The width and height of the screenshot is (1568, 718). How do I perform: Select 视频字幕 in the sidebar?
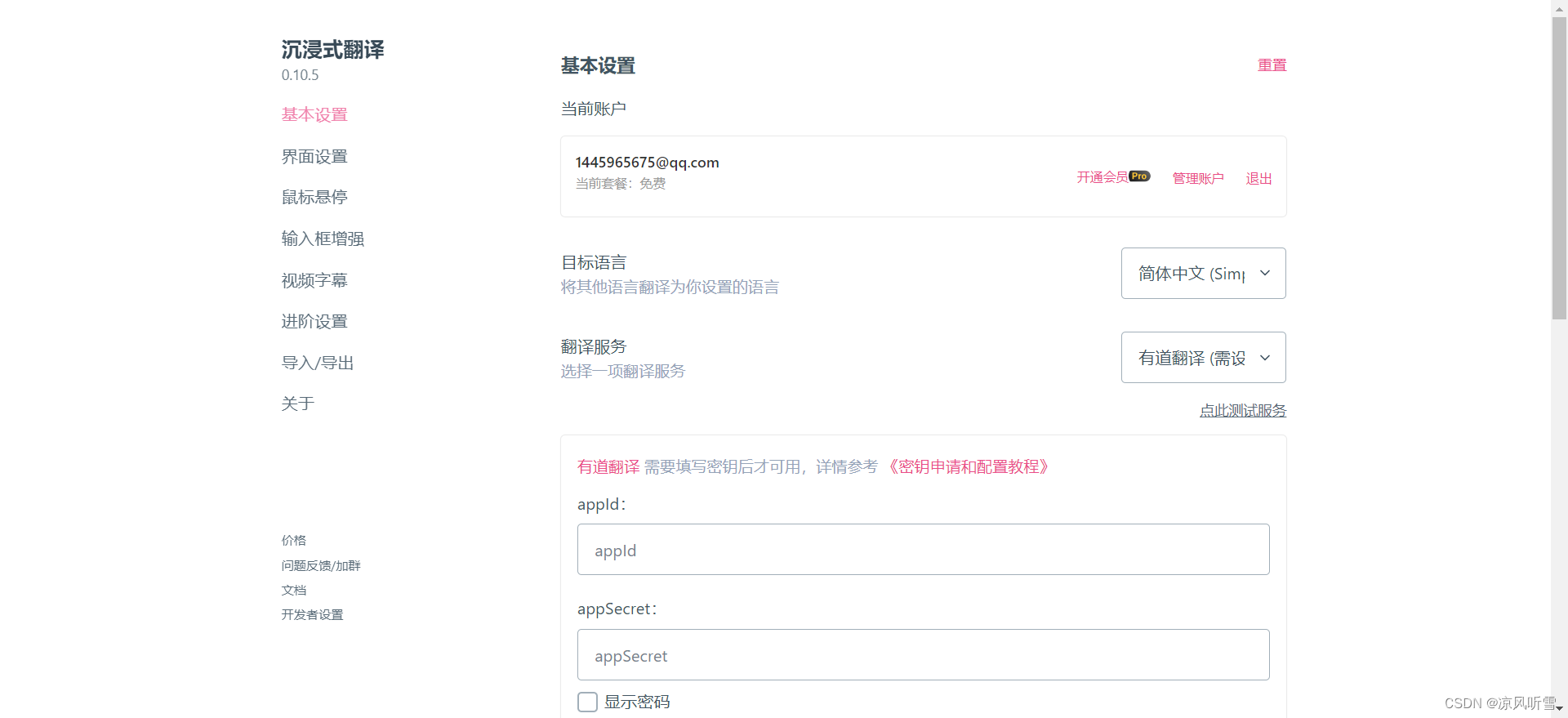point(314,281)
